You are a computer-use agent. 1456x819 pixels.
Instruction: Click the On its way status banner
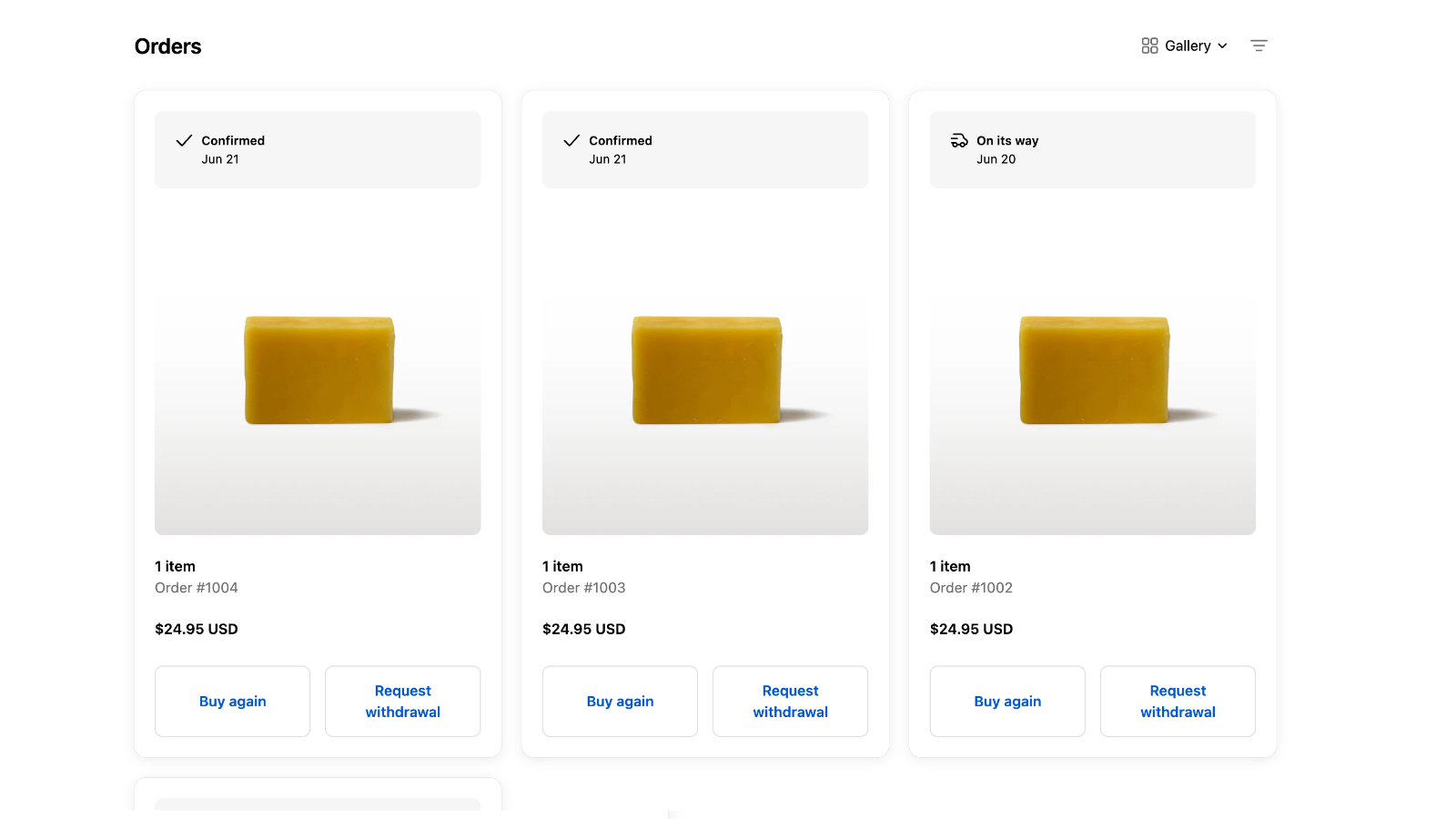(1093, 149)
